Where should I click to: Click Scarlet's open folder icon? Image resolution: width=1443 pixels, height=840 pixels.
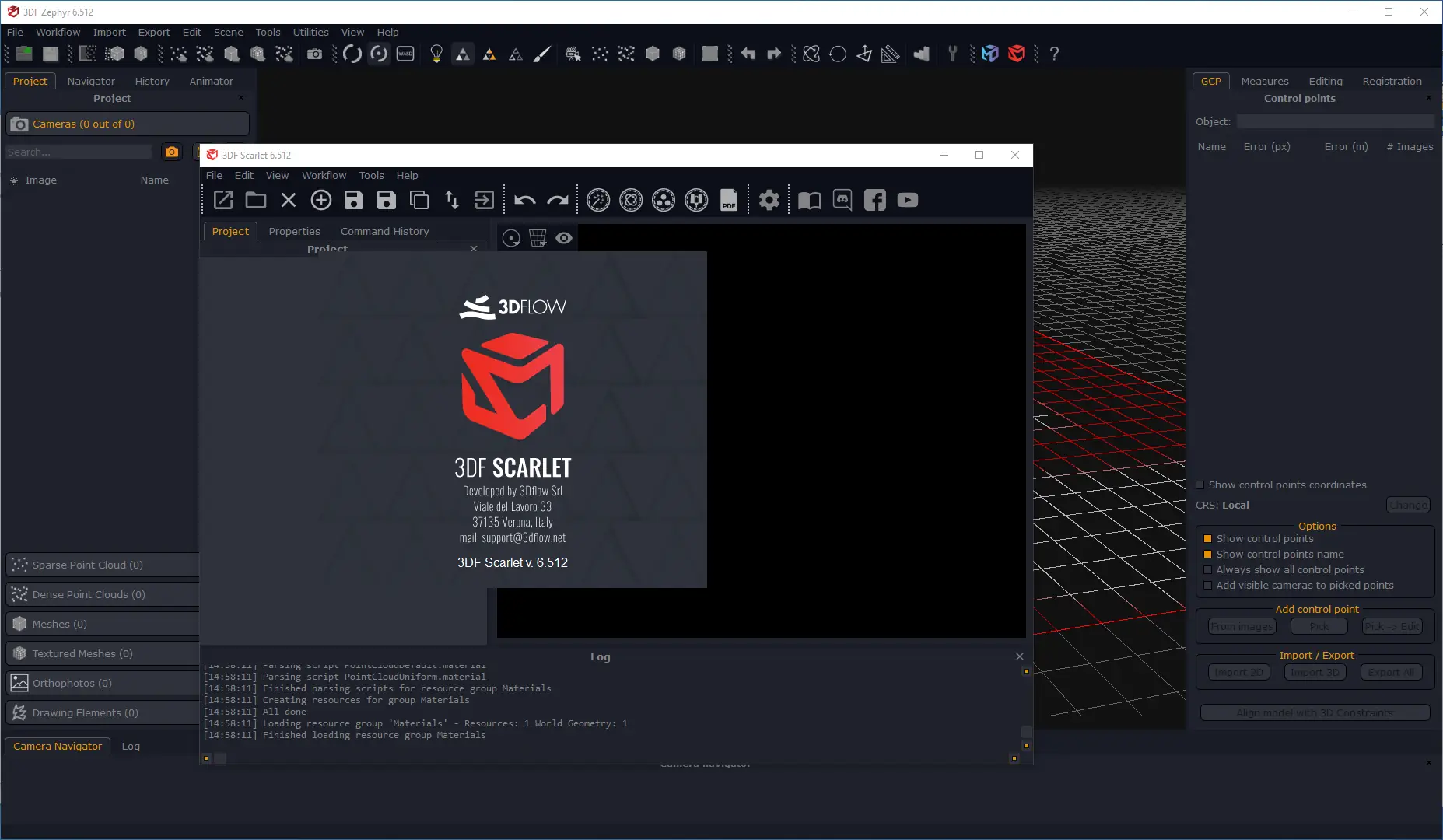click(256, 200)
